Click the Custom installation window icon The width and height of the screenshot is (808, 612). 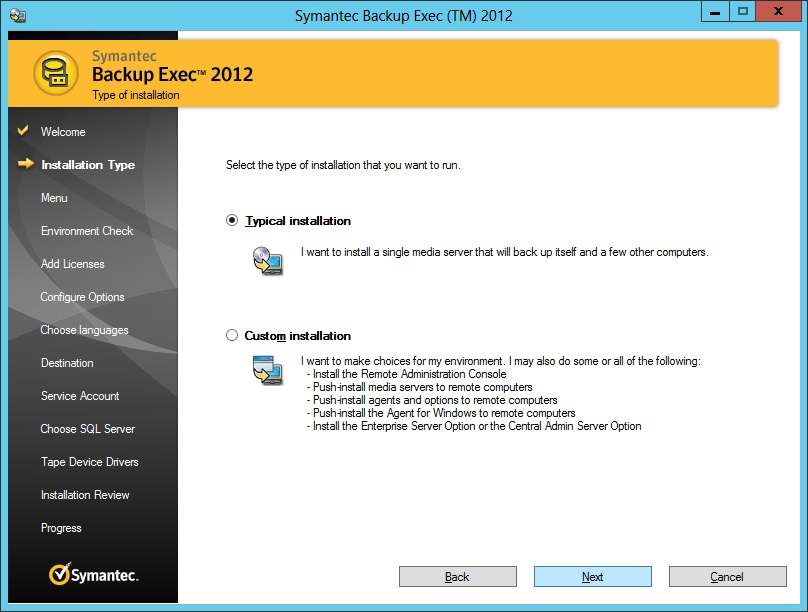click(267, 370)
